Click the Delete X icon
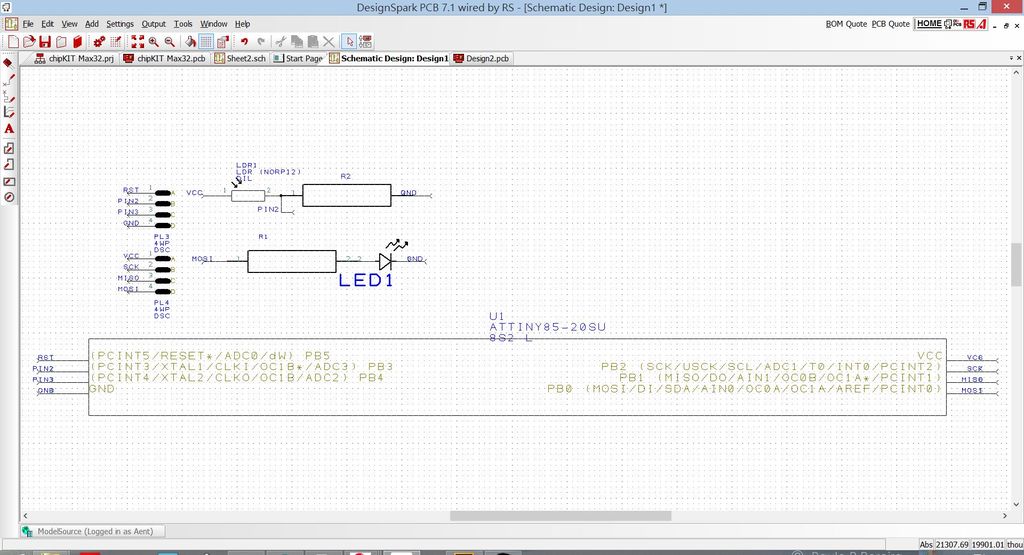Image resolution: width=1024 pixels, height=555 pixels. click(x=328, y=42)
